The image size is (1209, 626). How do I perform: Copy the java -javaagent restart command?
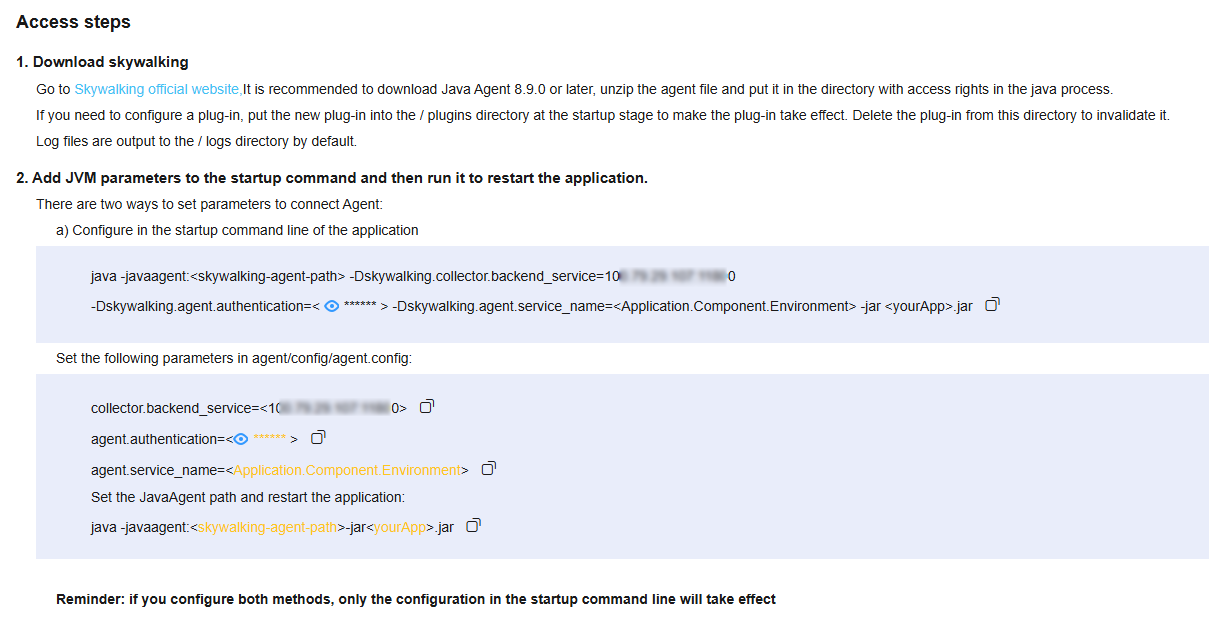474,526
